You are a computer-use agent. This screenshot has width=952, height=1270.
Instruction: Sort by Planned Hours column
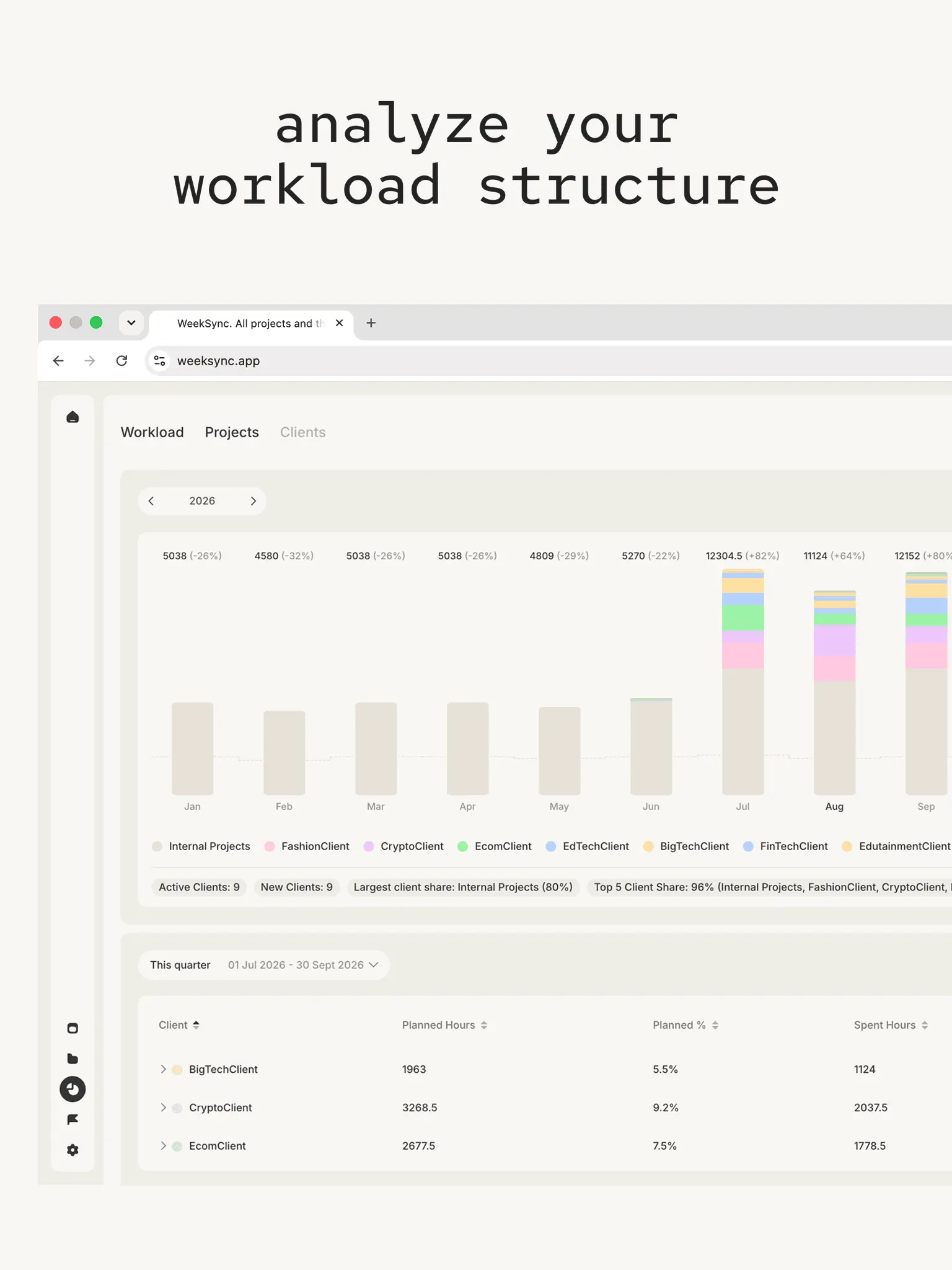pos(444,1025)
